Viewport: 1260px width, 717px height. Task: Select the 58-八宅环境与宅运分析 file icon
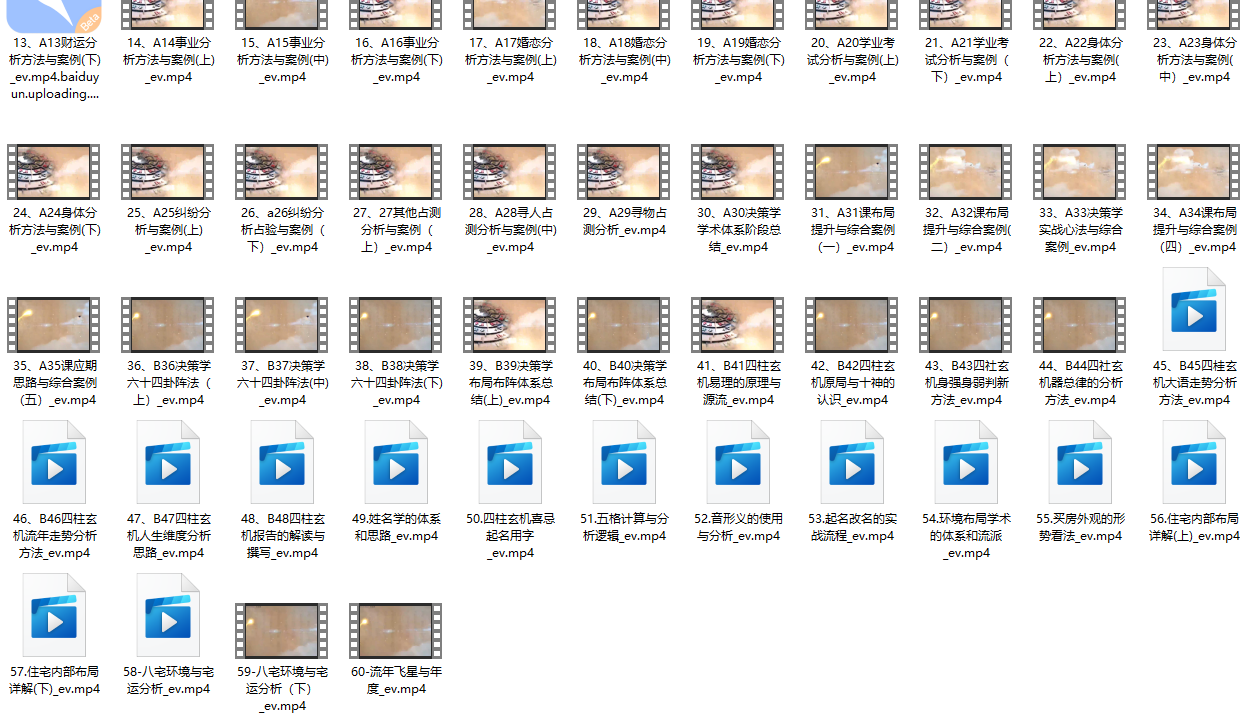(167, 615)
